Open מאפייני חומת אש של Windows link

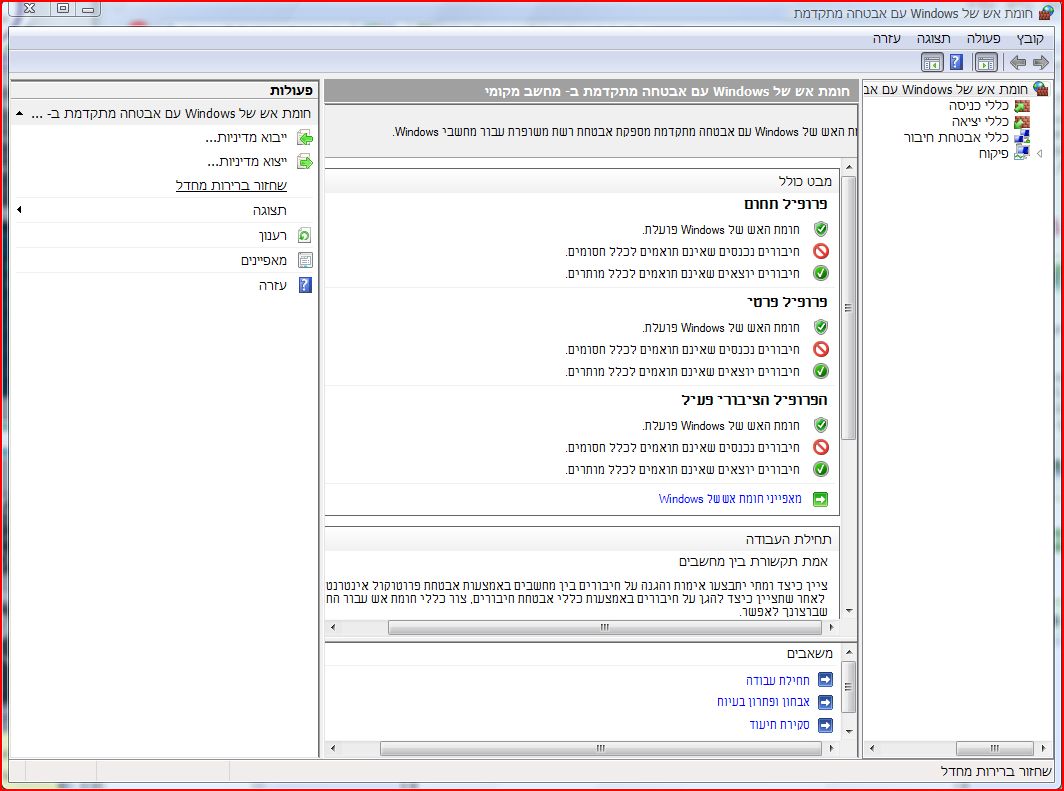[730, 499]
